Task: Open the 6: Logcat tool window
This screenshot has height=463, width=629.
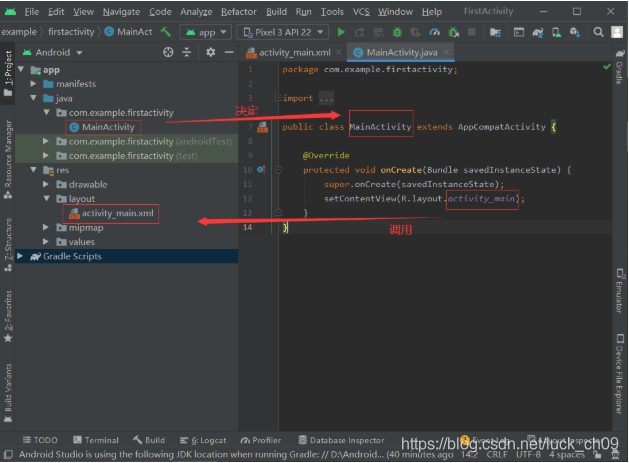Action: click(203, 440)
